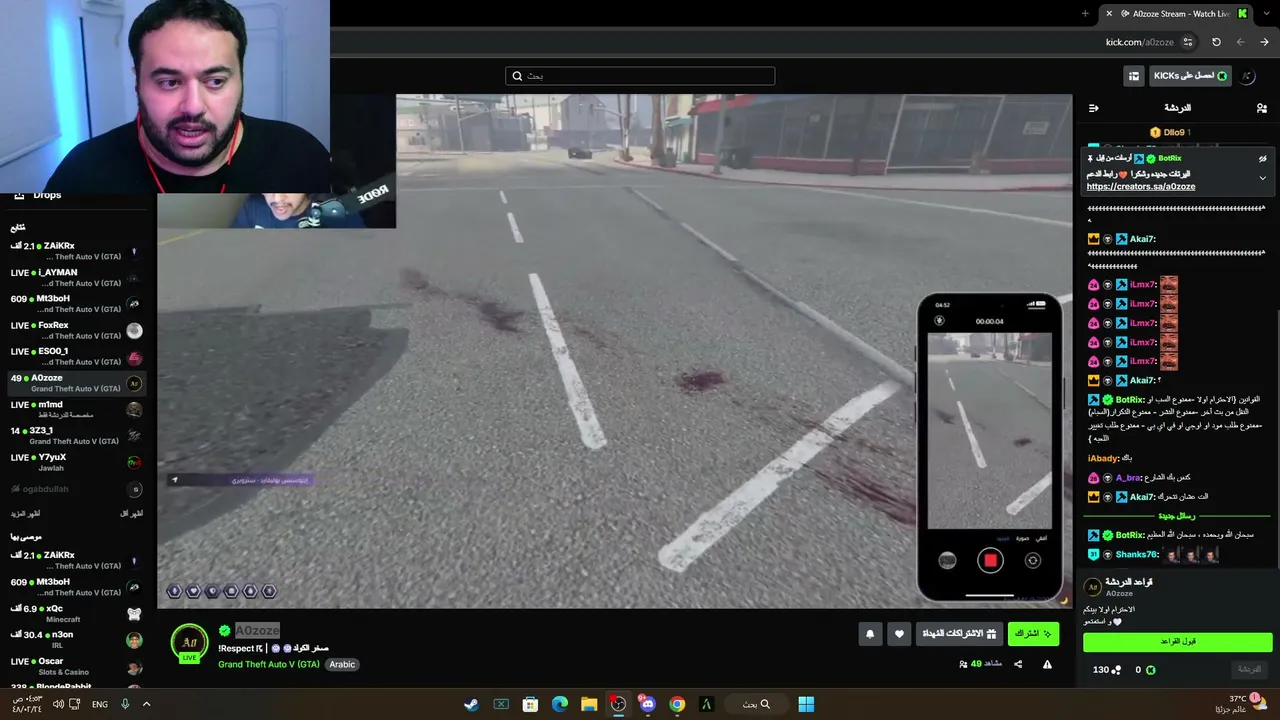This screenshot has height=720, width=1280.
Task: Open the Kick search field
Action: point(640,76)
